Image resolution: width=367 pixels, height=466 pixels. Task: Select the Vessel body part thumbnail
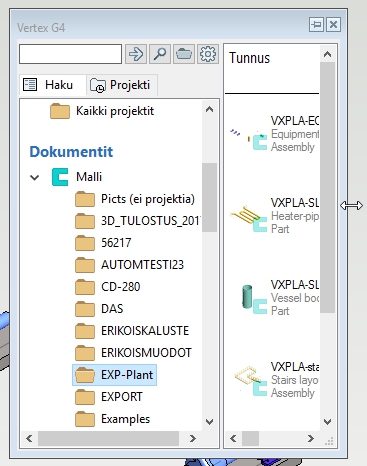pyautogui.click(x=253, y=299)
